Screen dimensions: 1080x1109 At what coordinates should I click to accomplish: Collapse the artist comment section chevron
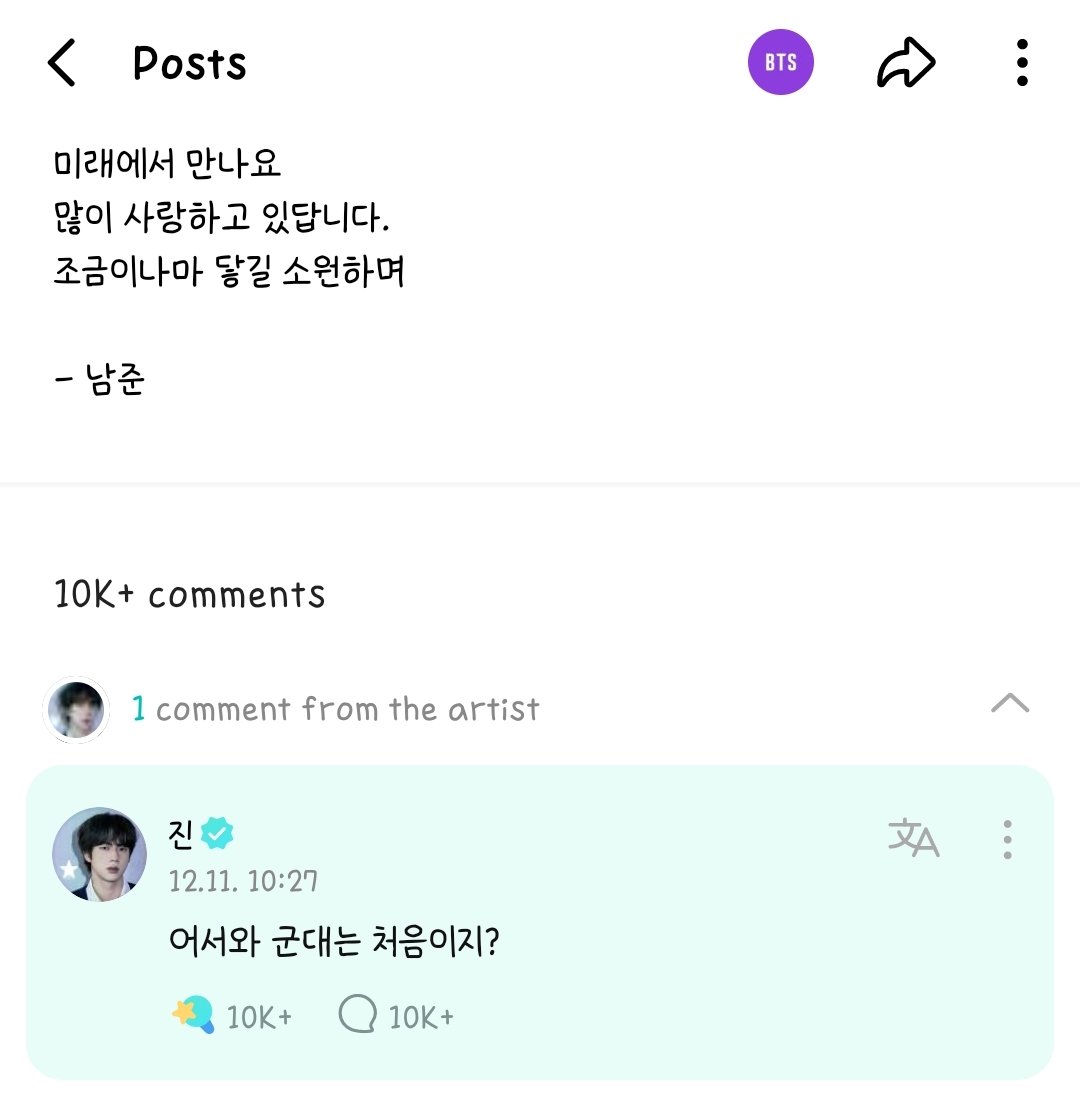[1009, 703]
